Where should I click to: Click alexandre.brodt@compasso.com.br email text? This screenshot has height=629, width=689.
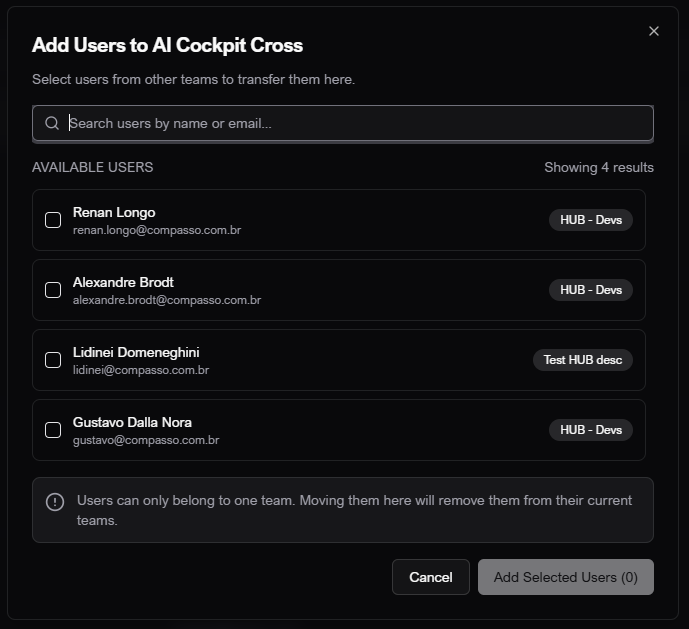(167, 300)
